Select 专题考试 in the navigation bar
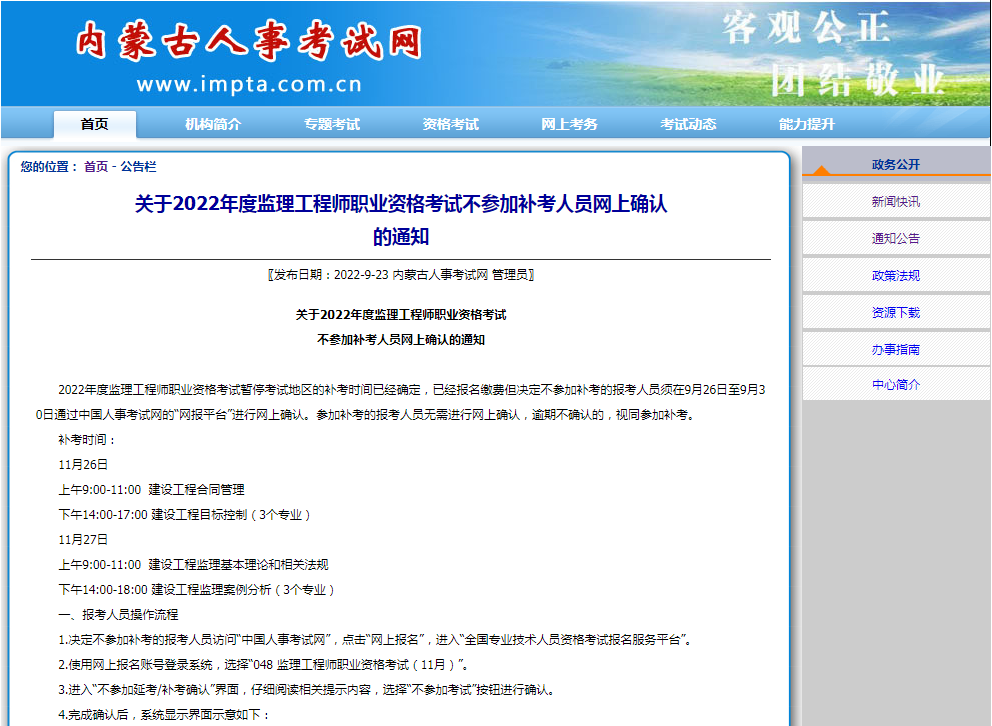992x726 pixels. coord(332,124)
